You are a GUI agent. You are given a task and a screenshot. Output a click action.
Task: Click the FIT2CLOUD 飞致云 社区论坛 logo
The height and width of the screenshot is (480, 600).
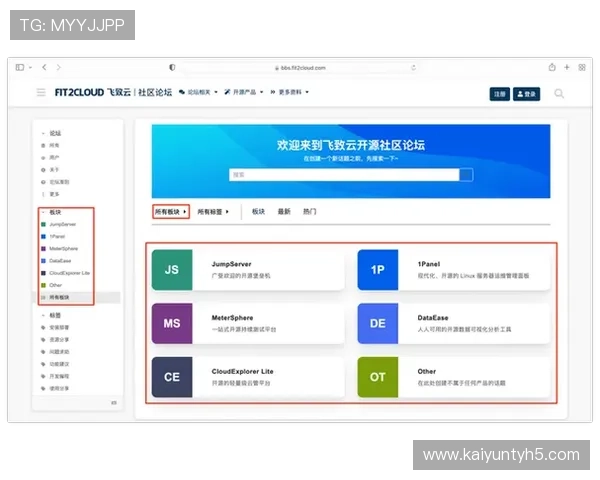point(113,92)
